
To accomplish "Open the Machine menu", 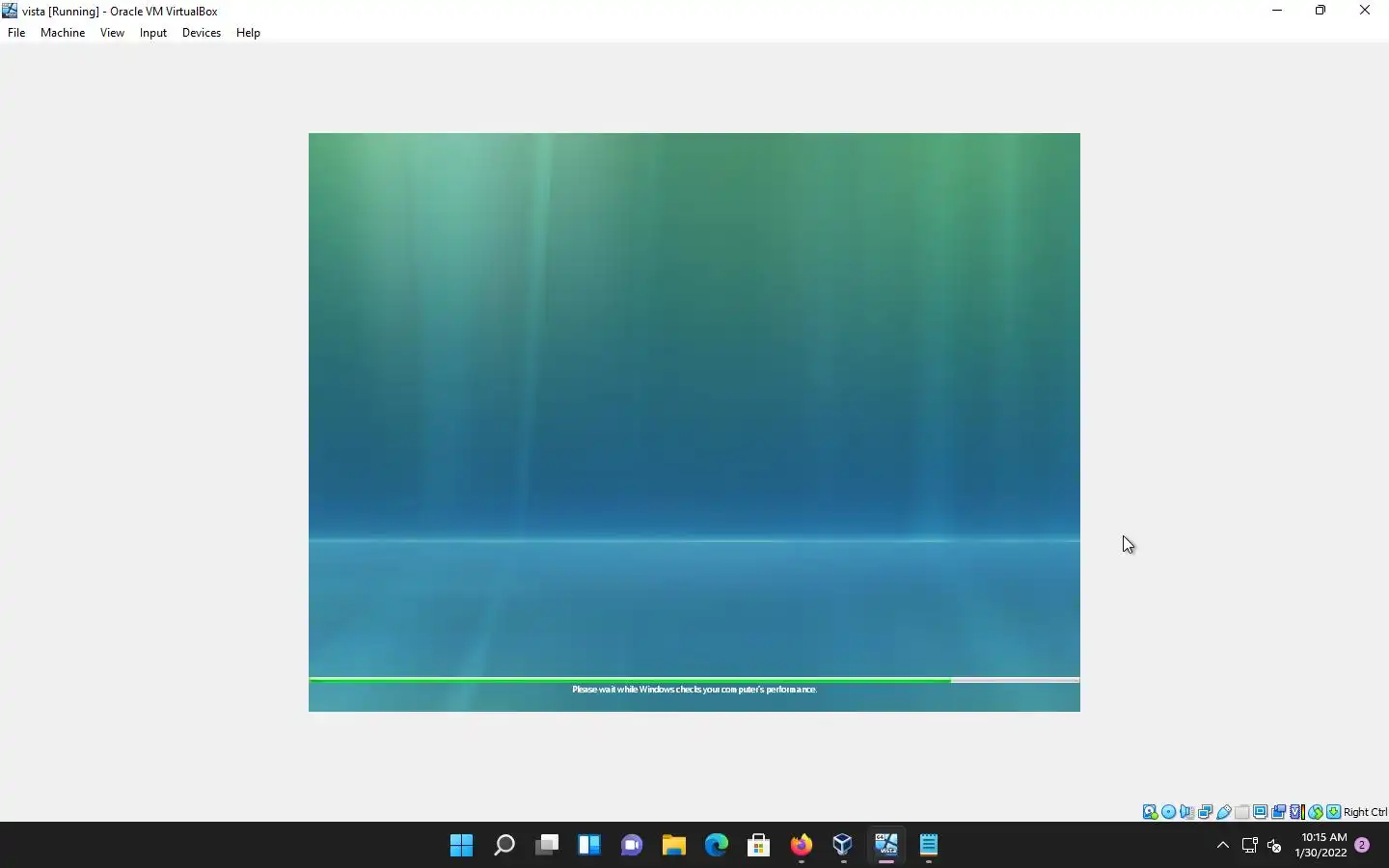I will click(63, 33).
